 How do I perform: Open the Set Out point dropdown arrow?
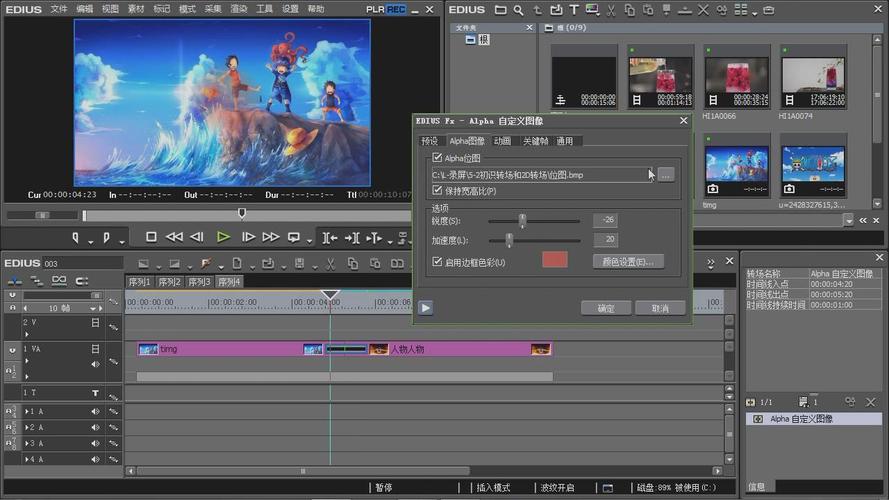[121, 242]
